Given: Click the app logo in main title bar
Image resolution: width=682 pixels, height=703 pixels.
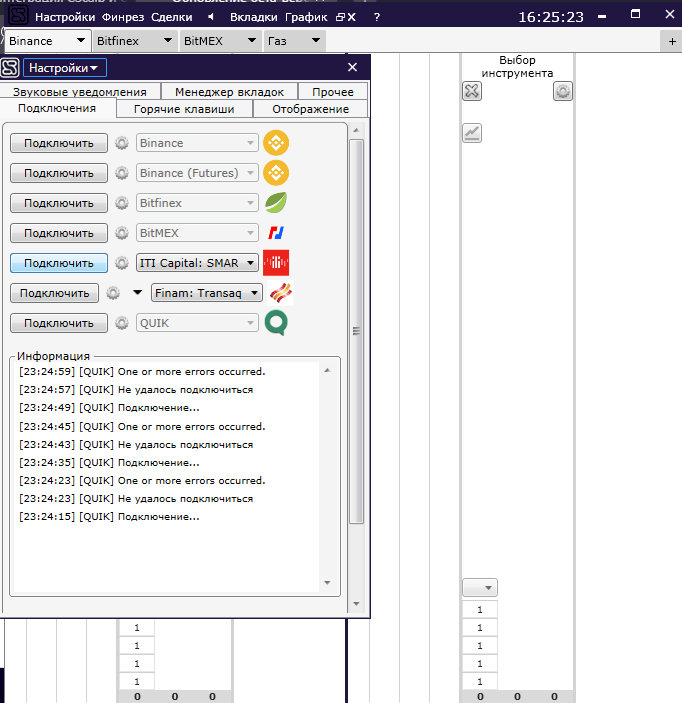Looking at the screenshot, I should click(18, 16).
